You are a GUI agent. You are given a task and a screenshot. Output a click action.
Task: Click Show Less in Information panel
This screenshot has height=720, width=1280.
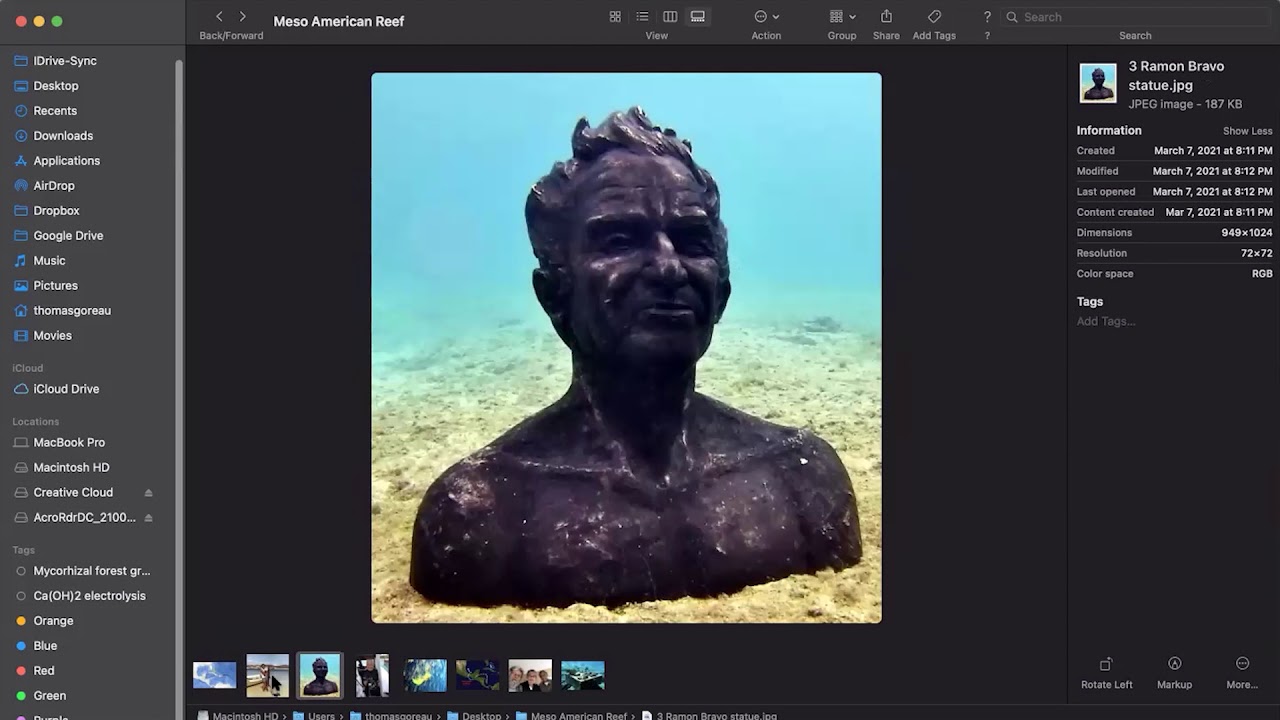pyautogui.click(x=1247, y=131)
